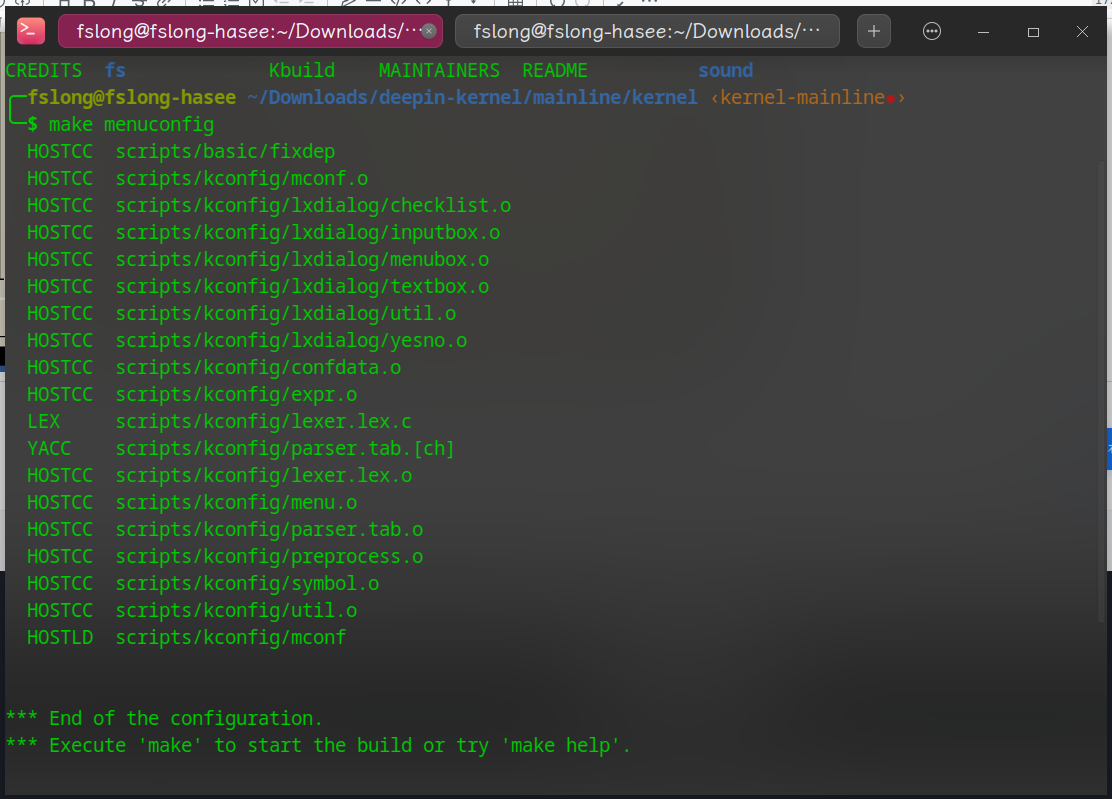Click the lxdialog/menubox.o output line
This screenshot has height=799, width=1112.
258,259
